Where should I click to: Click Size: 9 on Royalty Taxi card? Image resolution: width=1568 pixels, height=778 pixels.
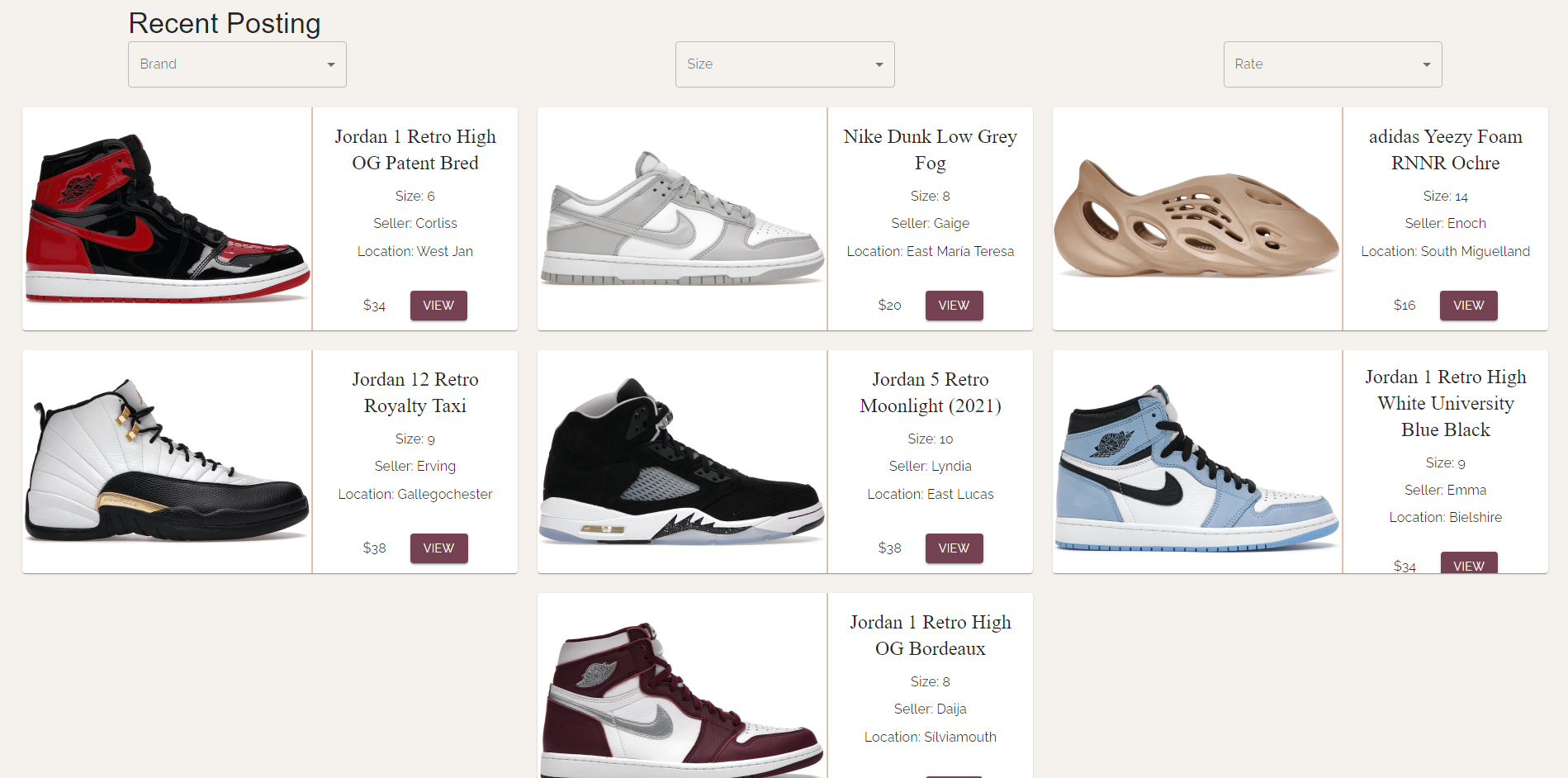pyautogui.click(x=415, y=439)
